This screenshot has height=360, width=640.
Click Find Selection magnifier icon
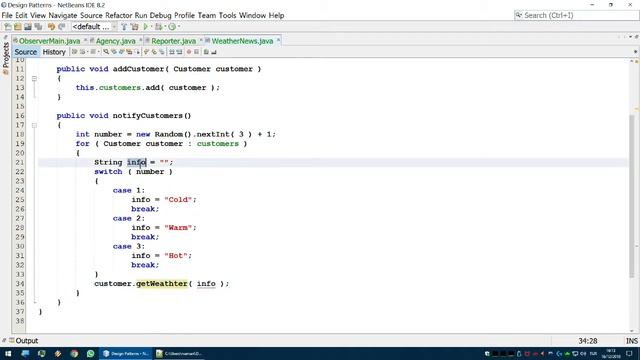pyautogui.click(x=106, y=52)
